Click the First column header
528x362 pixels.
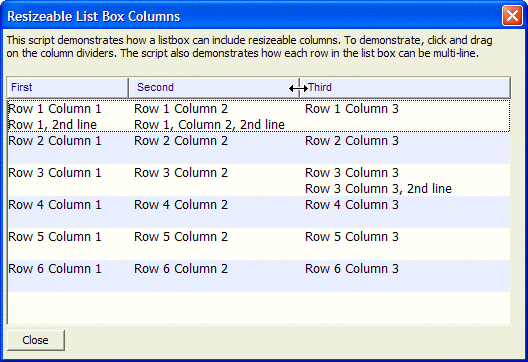click(x=67, y=88)
